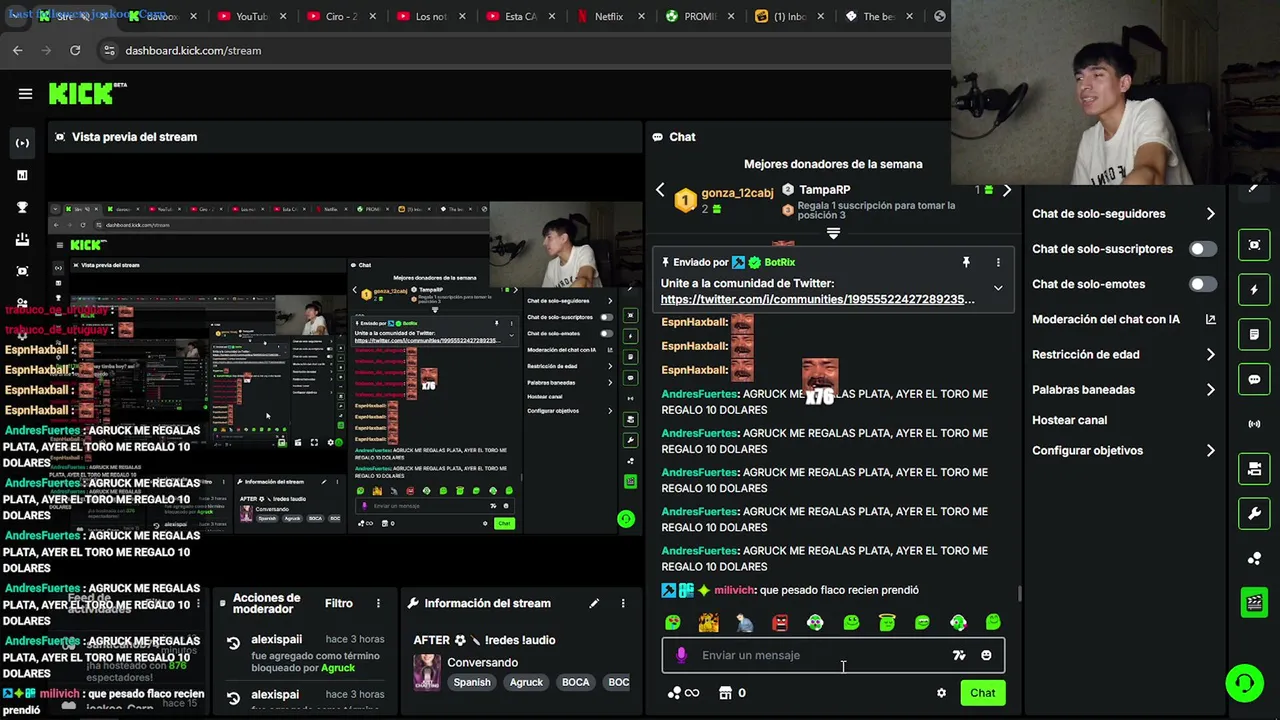Screen dimensions: 1280x720
Task: Open the green headset support button
Action: pos(1245,683)
